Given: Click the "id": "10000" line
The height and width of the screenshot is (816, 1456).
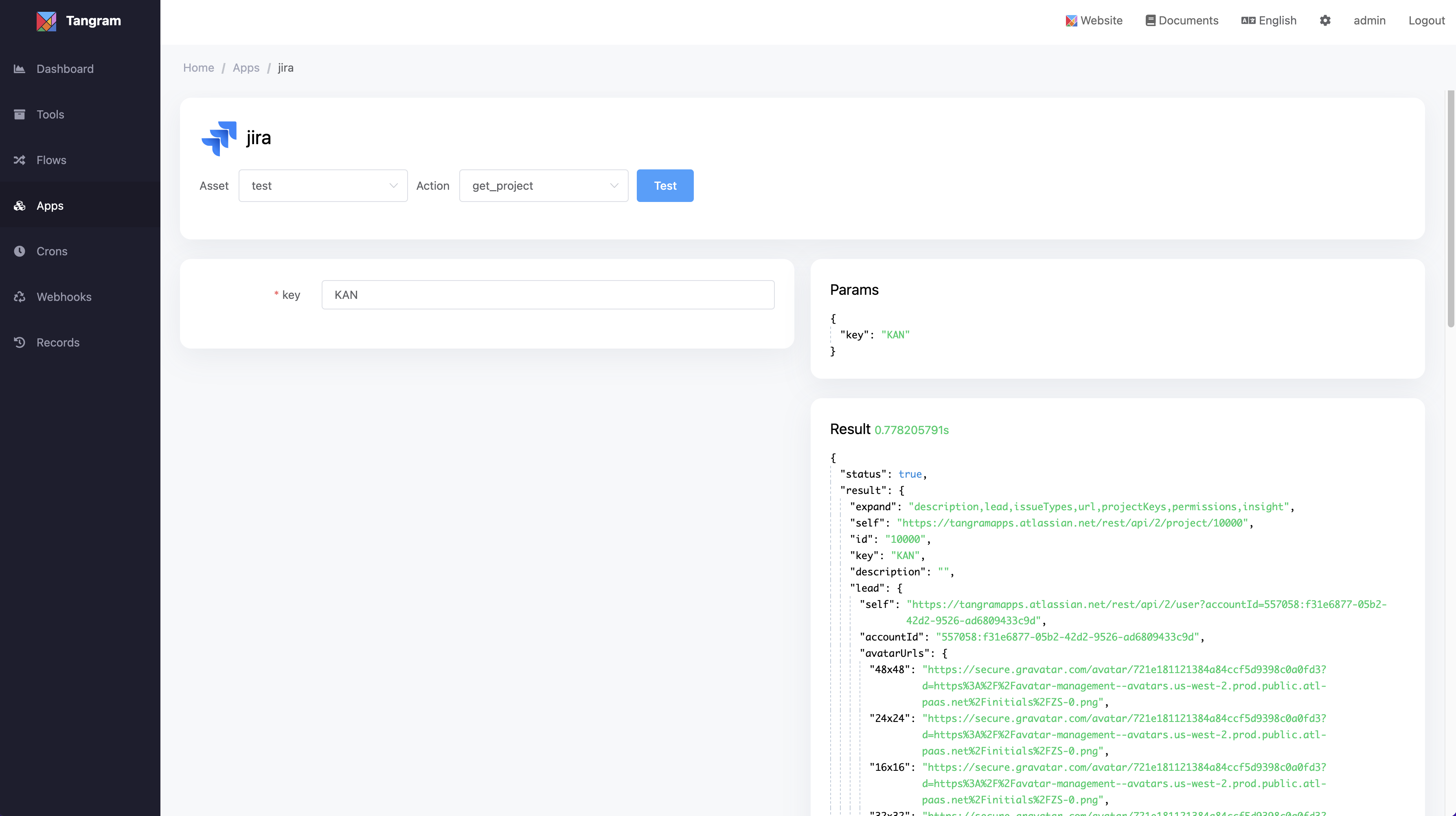Looking at the screenshot, I should click(x=890, y=540).
